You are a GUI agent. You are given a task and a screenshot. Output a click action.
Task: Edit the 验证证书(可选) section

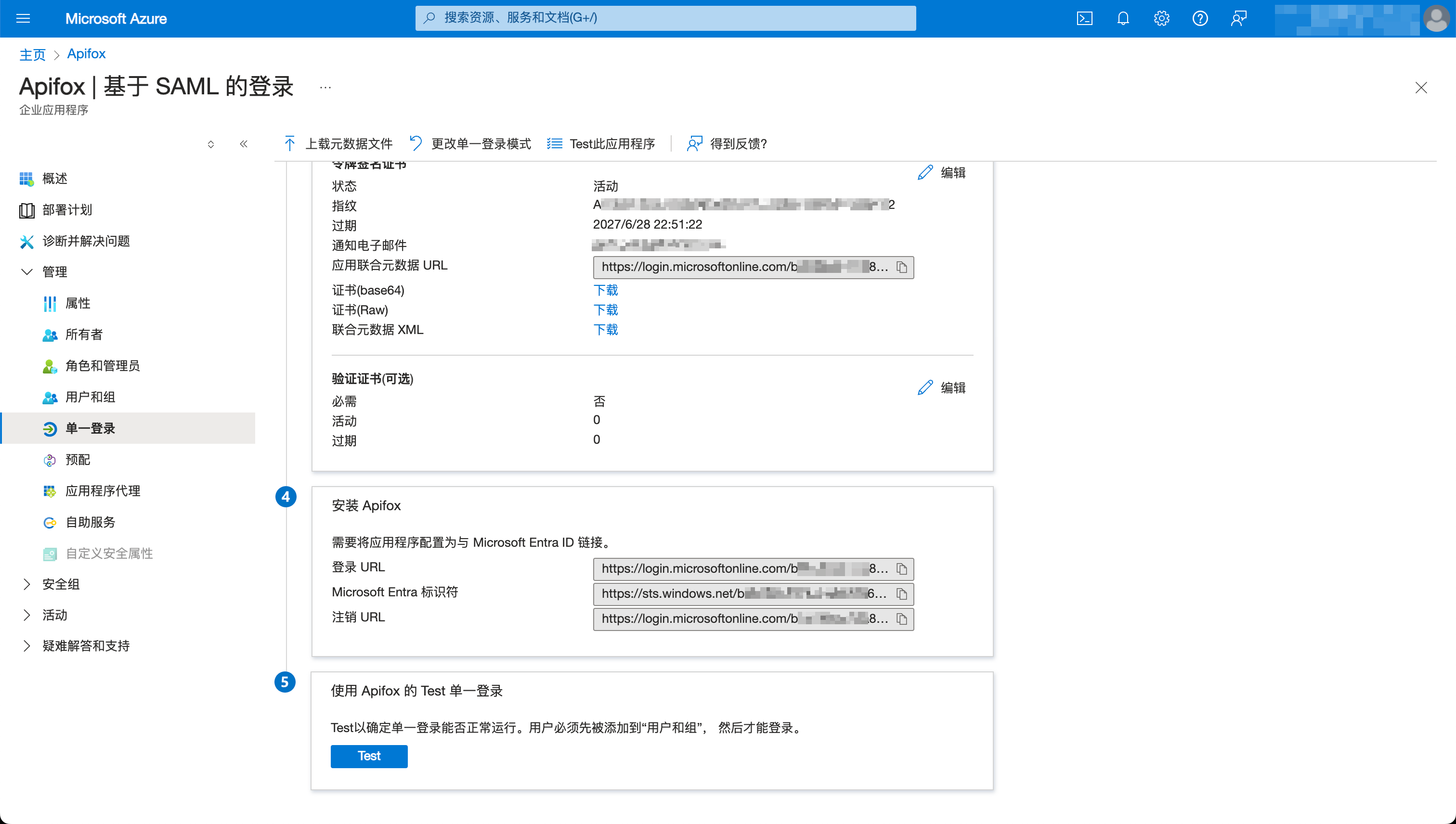pyautogui.click(x=941, y=387)
